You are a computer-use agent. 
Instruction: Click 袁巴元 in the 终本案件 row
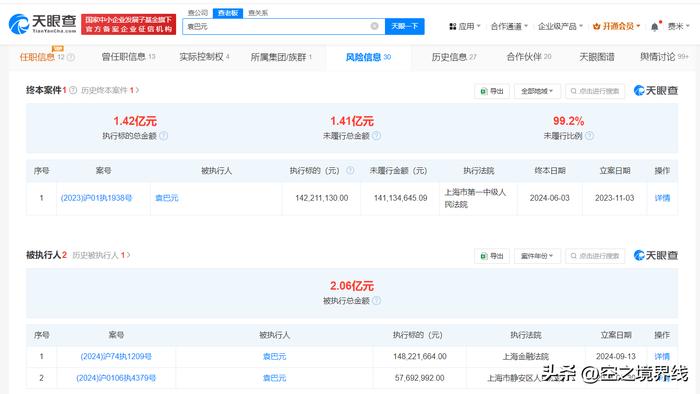167,198
